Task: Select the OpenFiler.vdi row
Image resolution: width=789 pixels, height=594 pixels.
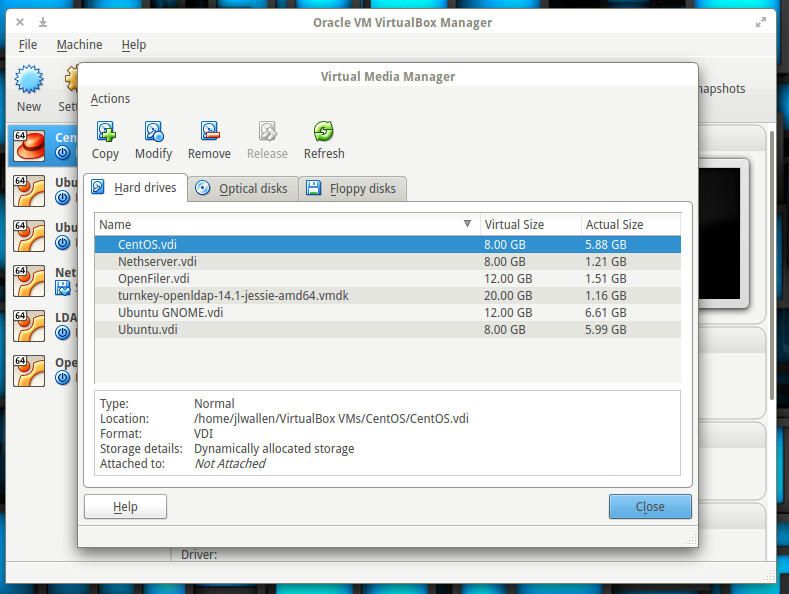Action: tap(387, 278)
